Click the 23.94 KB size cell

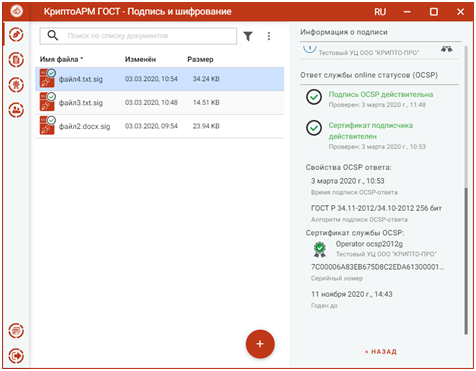coord(206,126)
